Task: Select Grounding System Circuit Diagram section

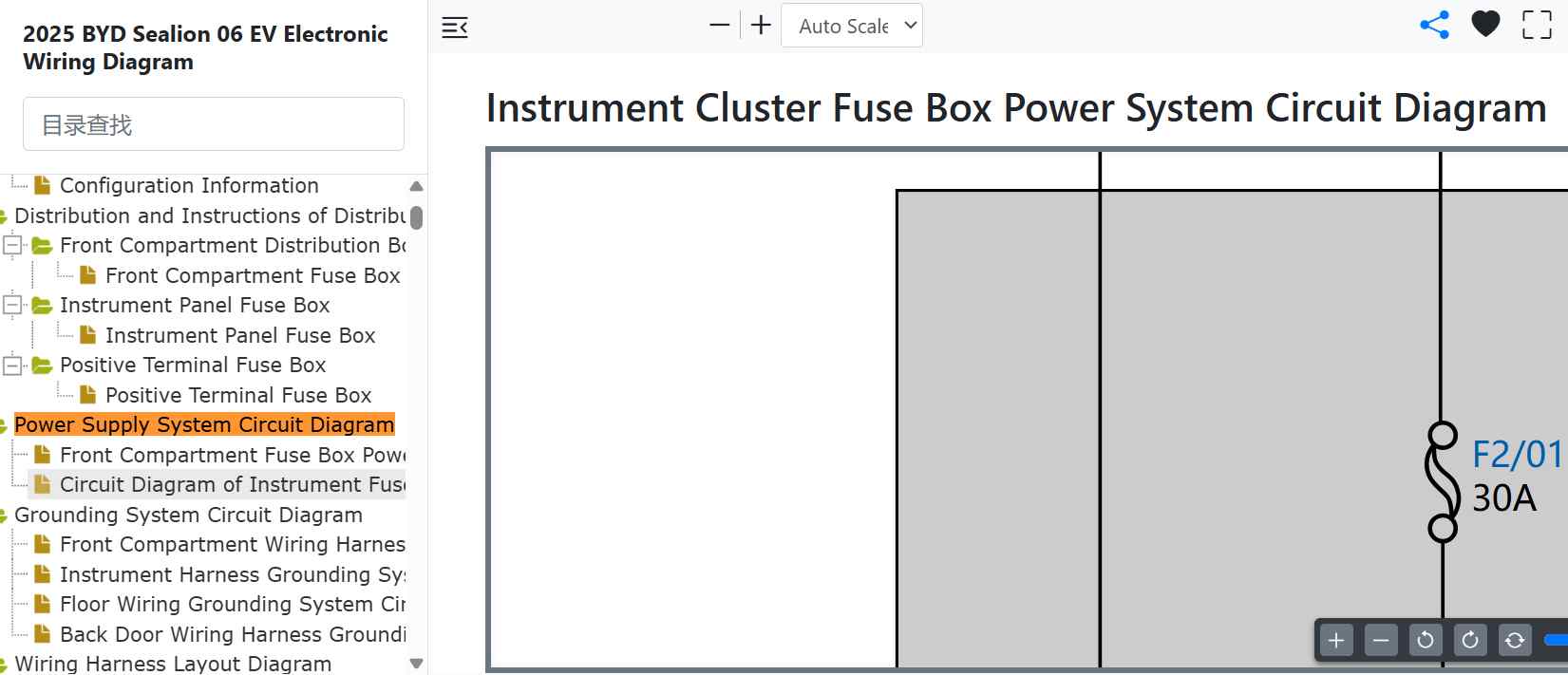Action: (188, 515)
